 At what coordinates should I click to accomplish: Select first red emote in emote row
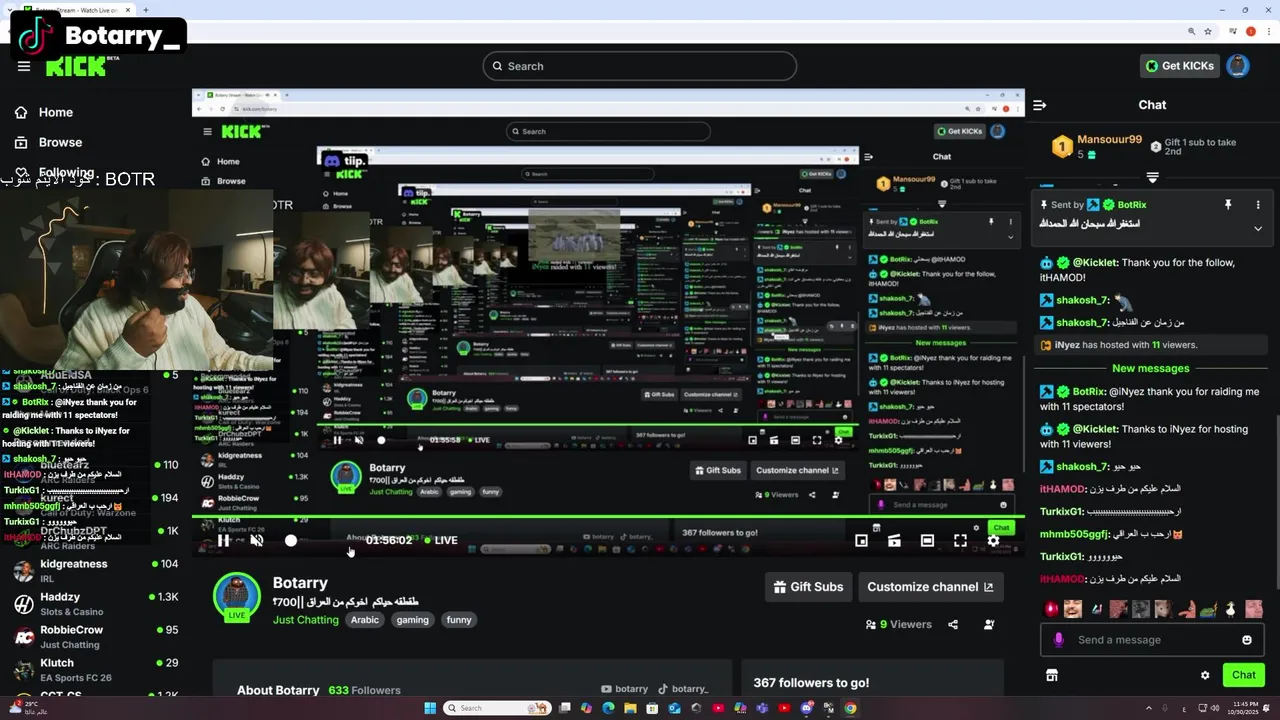tap(1051, 608)
